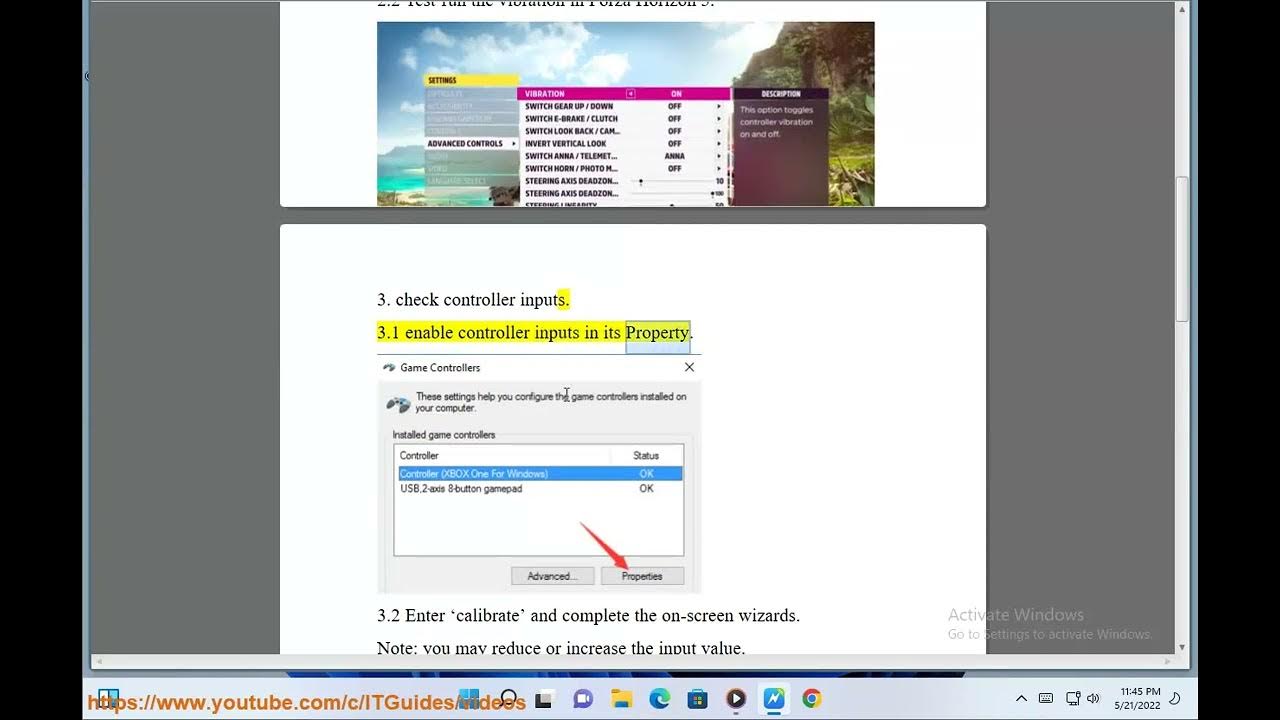The image size is (1280, 720).
Task: Select the active blue document app icon
Action: [x=774, y=699]
